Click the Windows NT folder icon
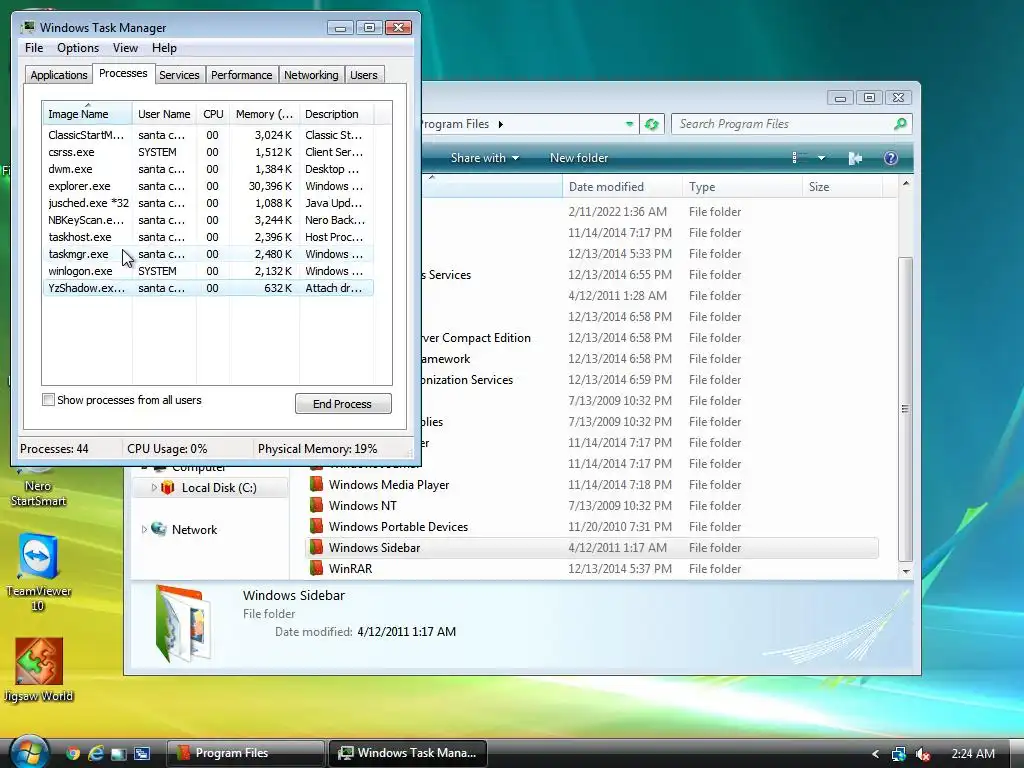This screenshot has width=1024, height=768. (x=317, y=505)
